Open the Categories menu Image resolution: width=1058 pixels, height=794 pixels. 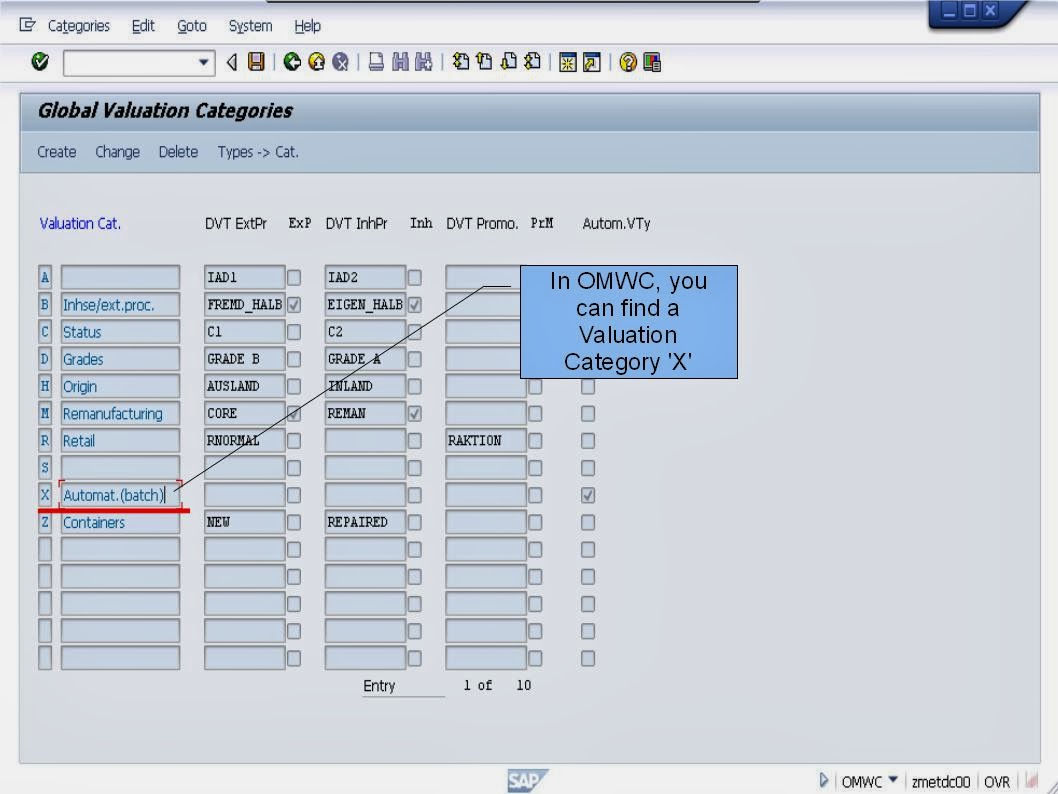(78, 26)
